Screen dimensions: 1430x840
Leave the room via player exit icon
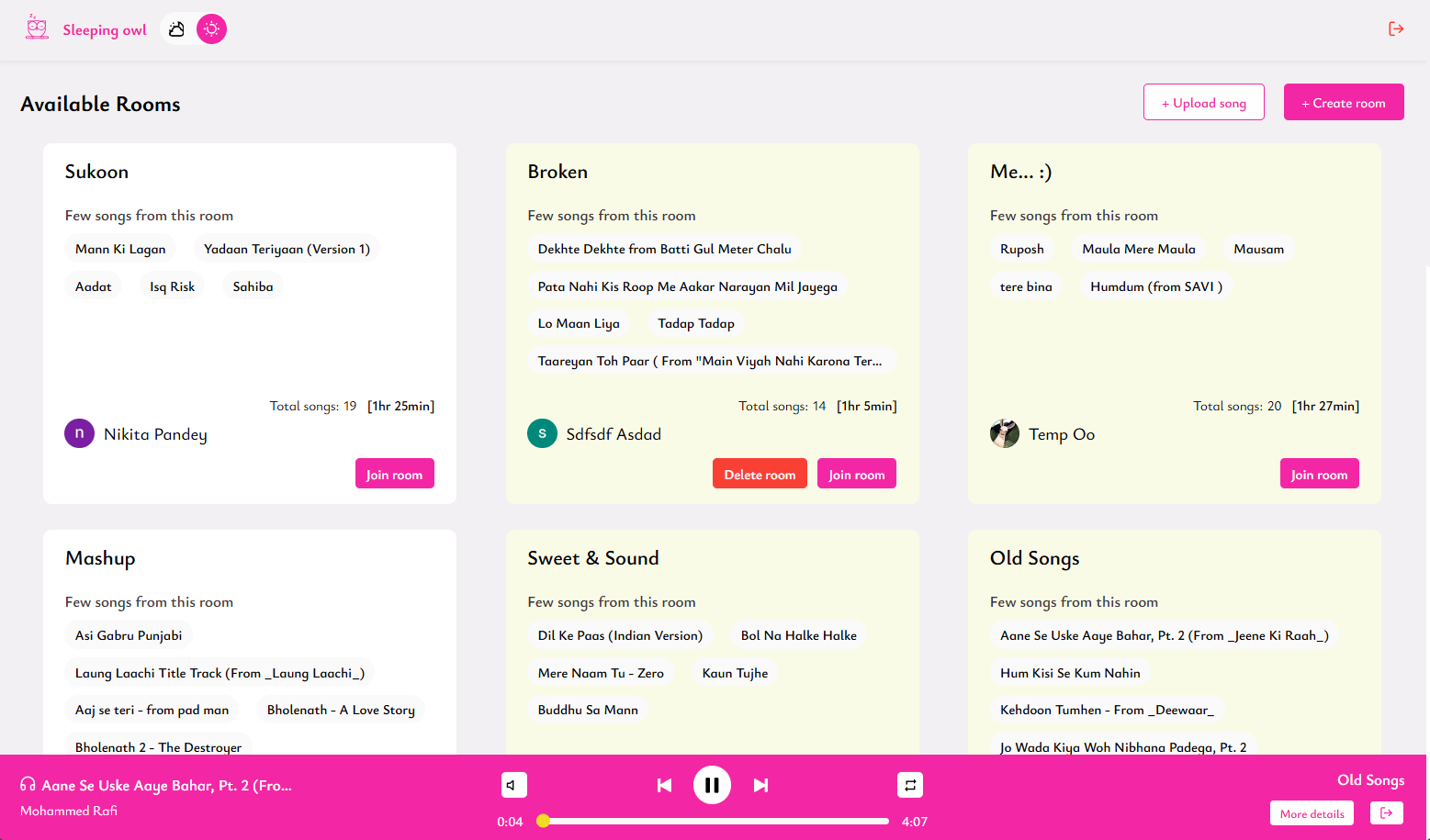point(1386,813)
